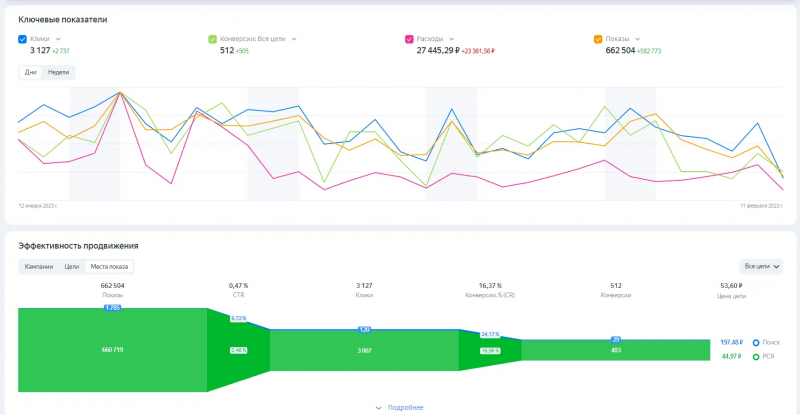
Task: Click the 3 007 clicks funnel segment
Action: (x=364, y=351)
